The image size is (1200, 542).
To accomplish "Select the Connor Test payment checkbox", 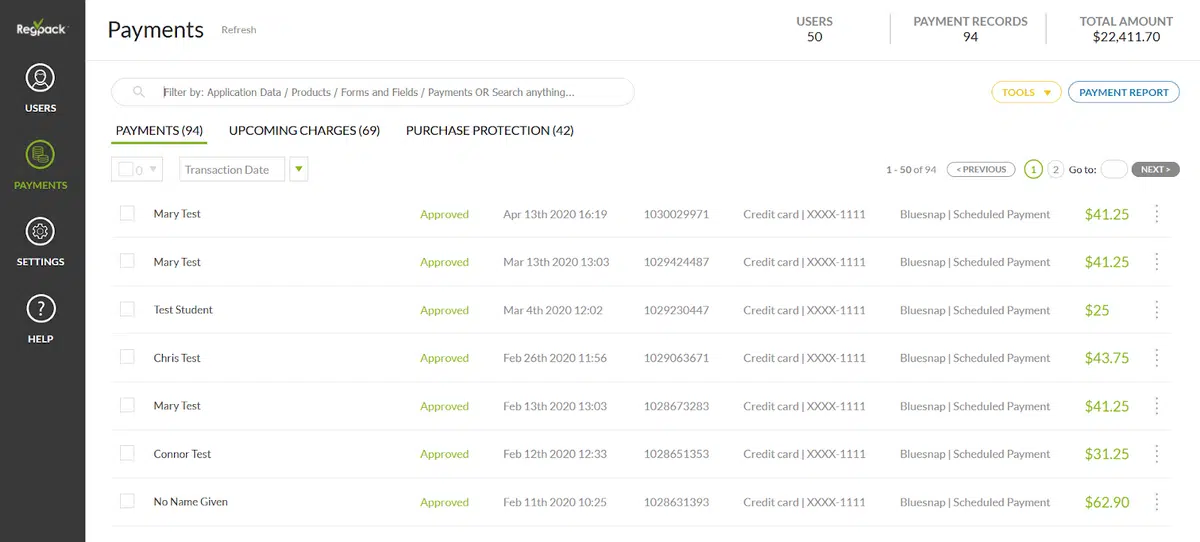I will (x=127, y=453).
